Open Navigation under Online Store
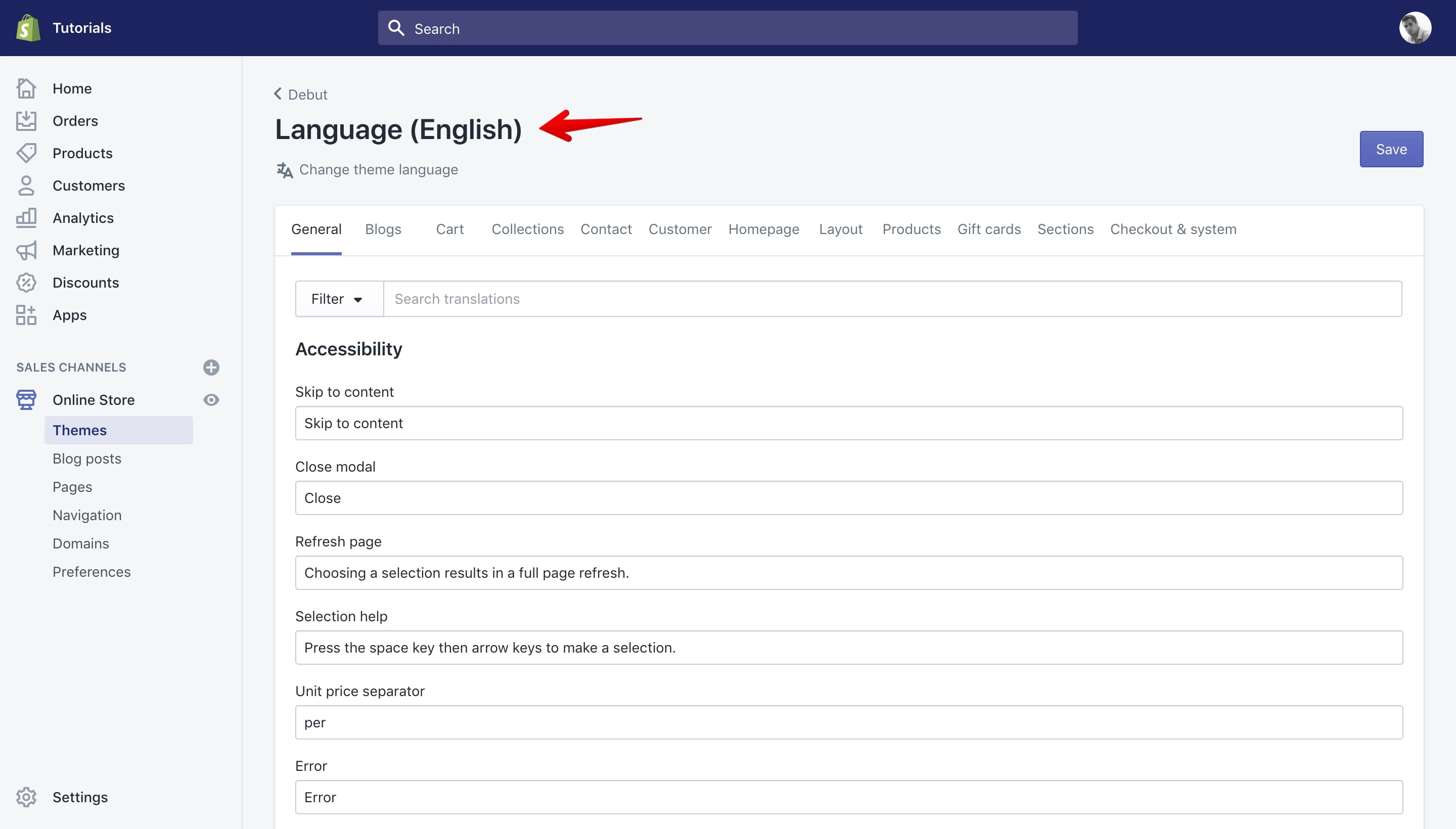The width and height of the screenshot is (1456, 829). click(87, 515)
